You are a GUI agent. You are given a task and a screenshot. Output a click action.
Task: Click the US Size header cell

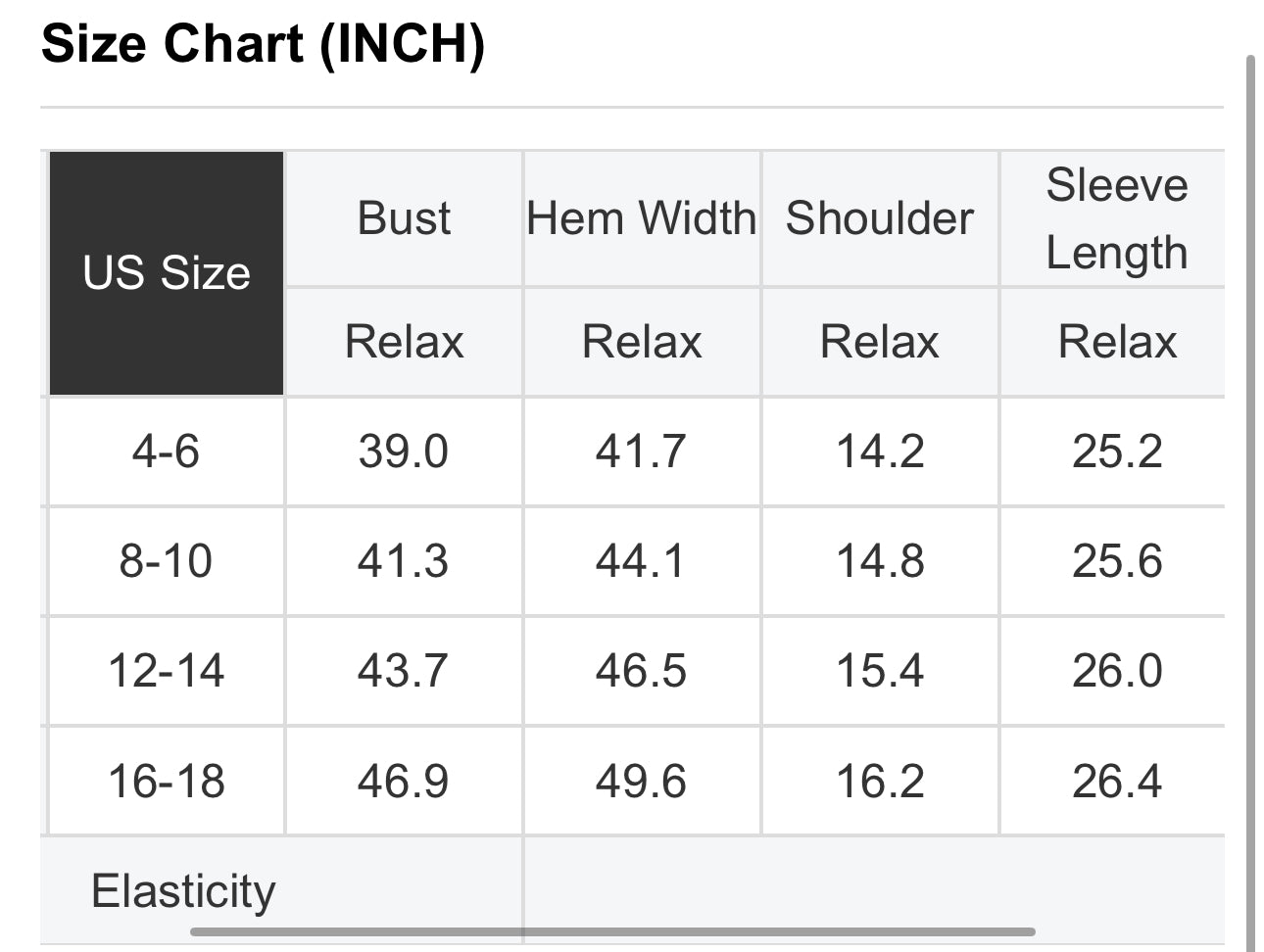pyautogui.click(x=167, y=273)
